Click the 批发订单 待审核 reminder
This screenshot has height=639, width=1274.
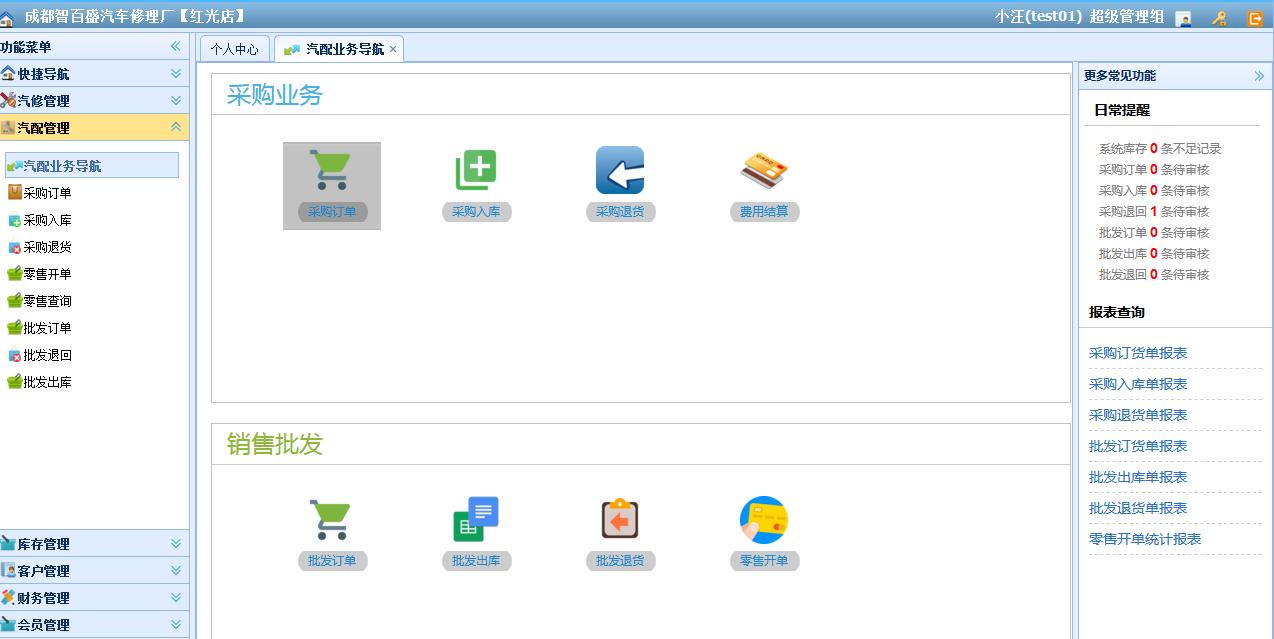1154,232
